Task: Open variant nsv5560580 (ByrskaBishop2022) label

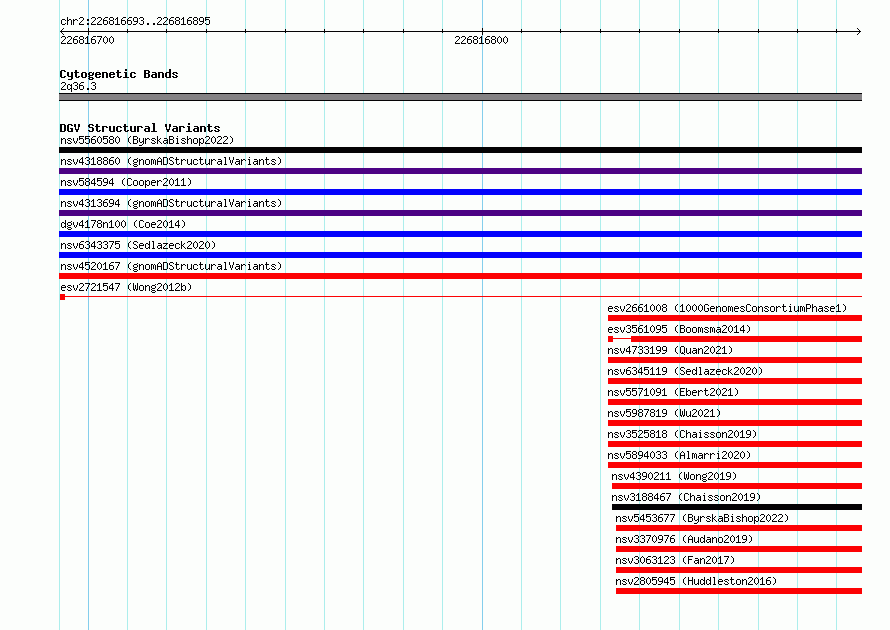Action: click(147, 140)
